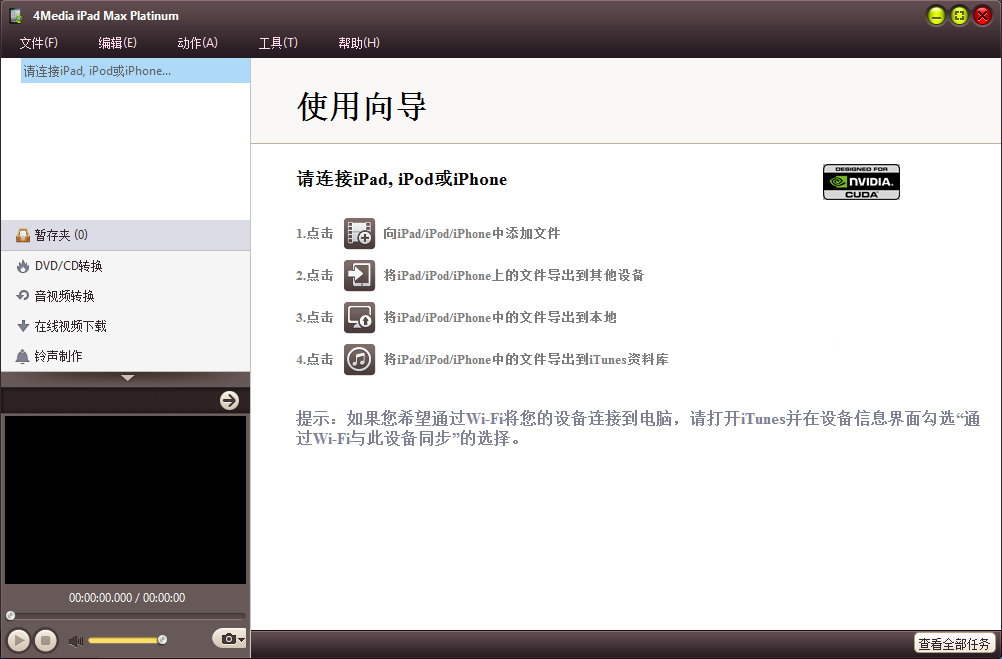This screenshot has height=659, width=1002.
Task: Open the 在线视频下载 section
Action: coord(125,326)
